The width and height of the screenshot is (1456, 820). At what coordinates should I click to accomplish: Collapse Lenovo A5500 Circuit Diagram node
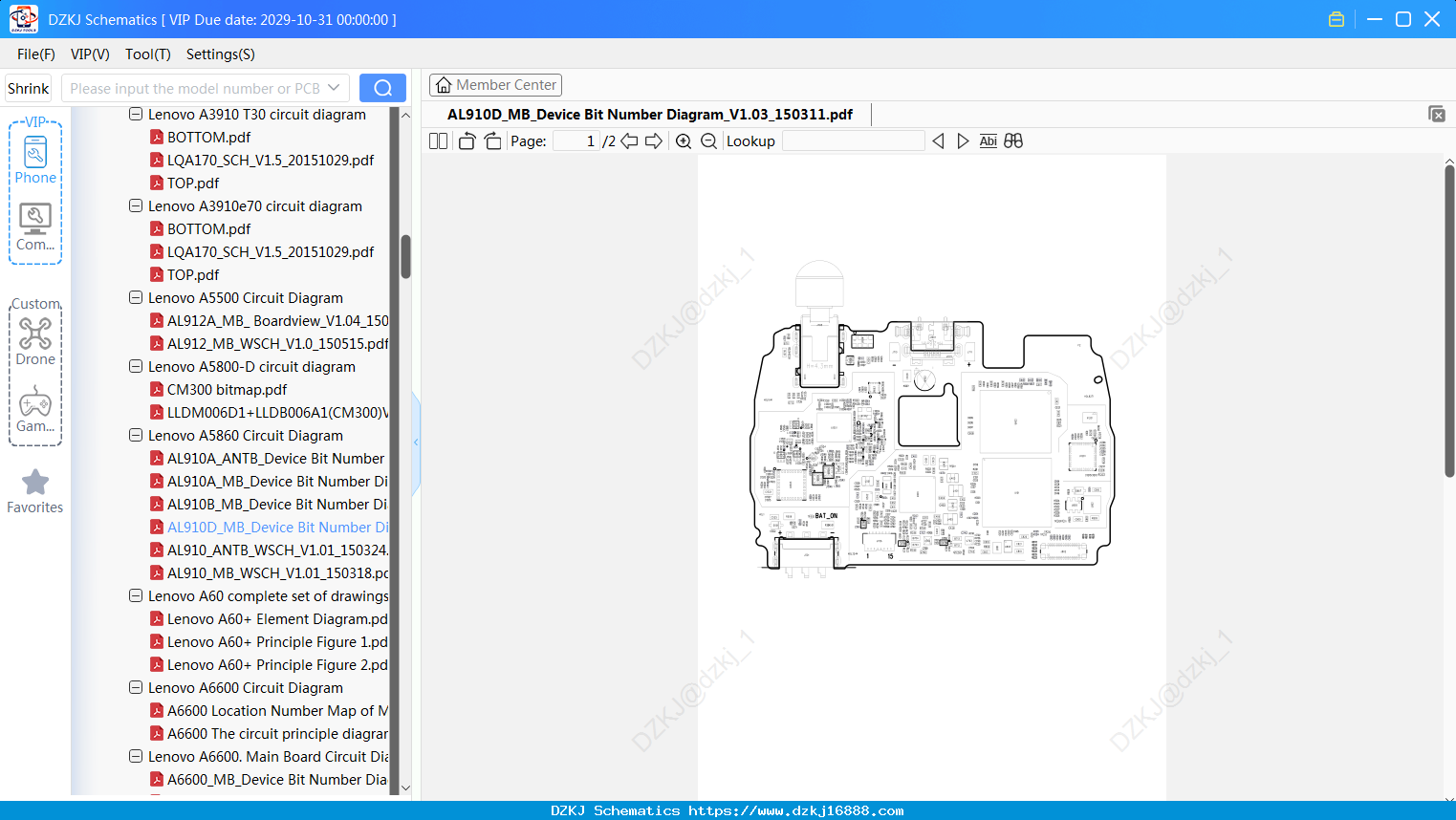[136, 297]
